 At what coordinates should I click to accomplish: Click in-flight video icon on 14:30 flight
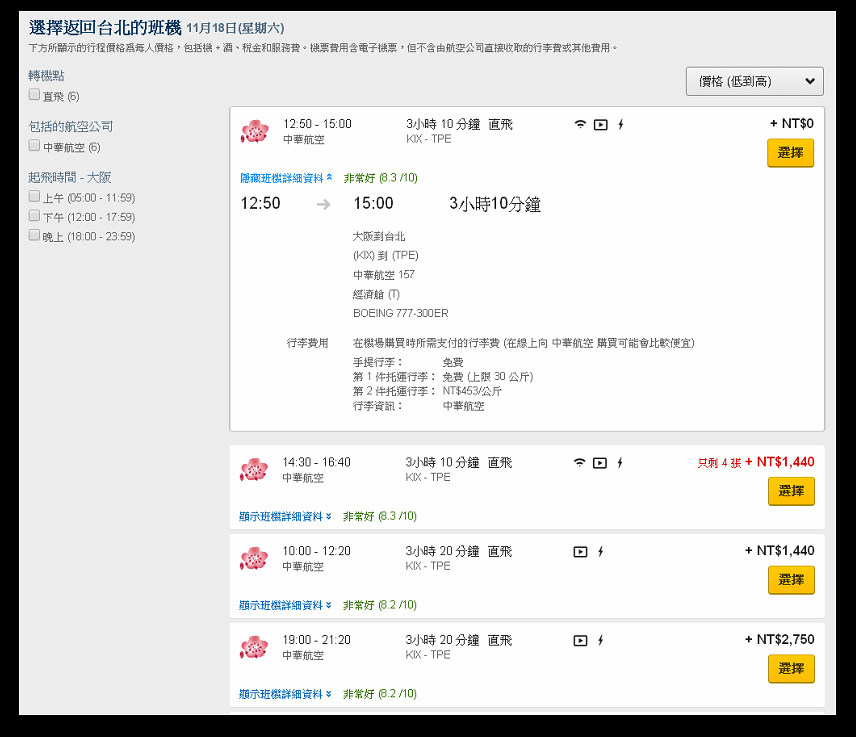[600, 463]
